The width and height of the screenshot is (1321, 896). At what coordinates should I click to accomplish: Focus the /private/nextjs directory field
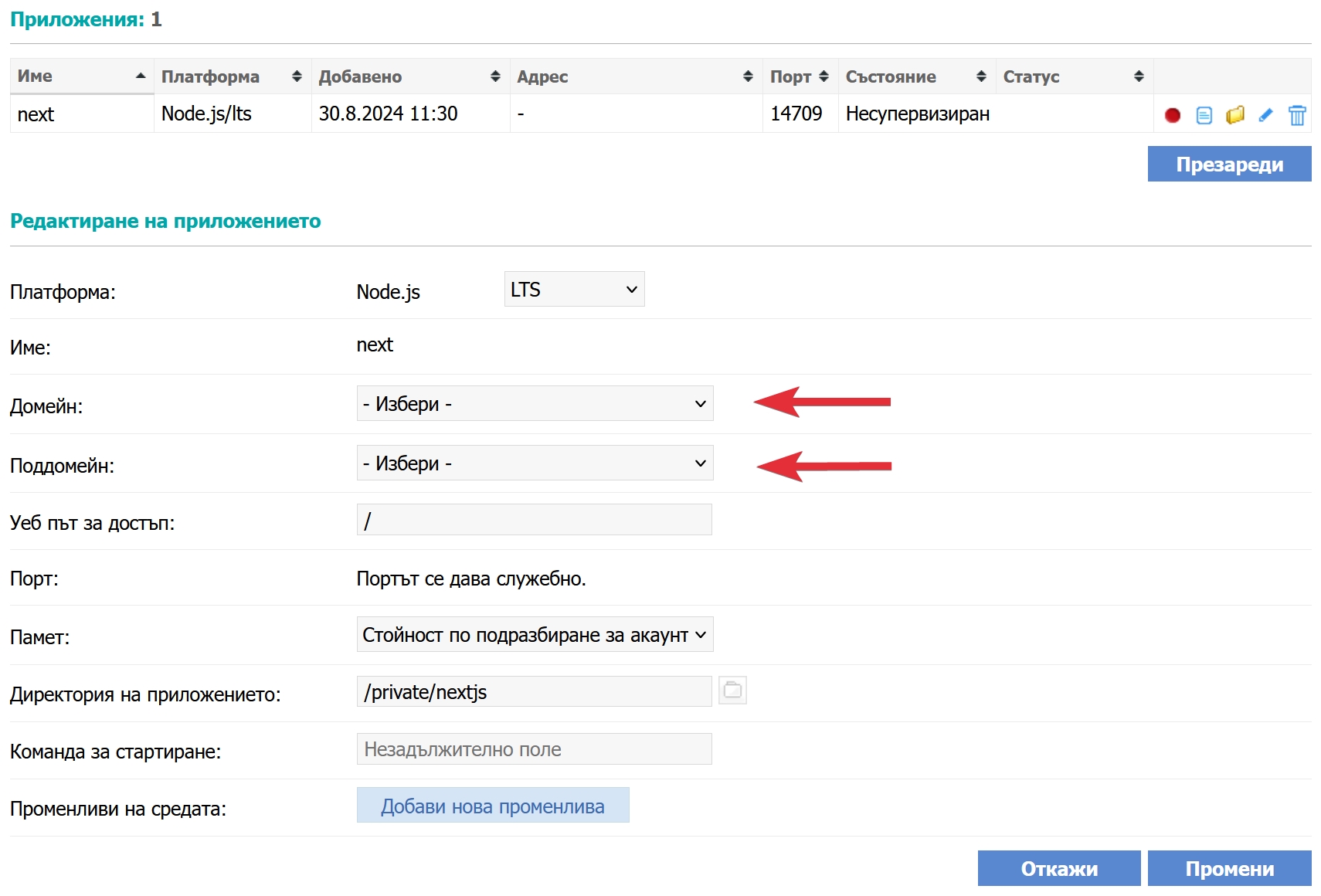pyautogui.click(x=534, y=691)
